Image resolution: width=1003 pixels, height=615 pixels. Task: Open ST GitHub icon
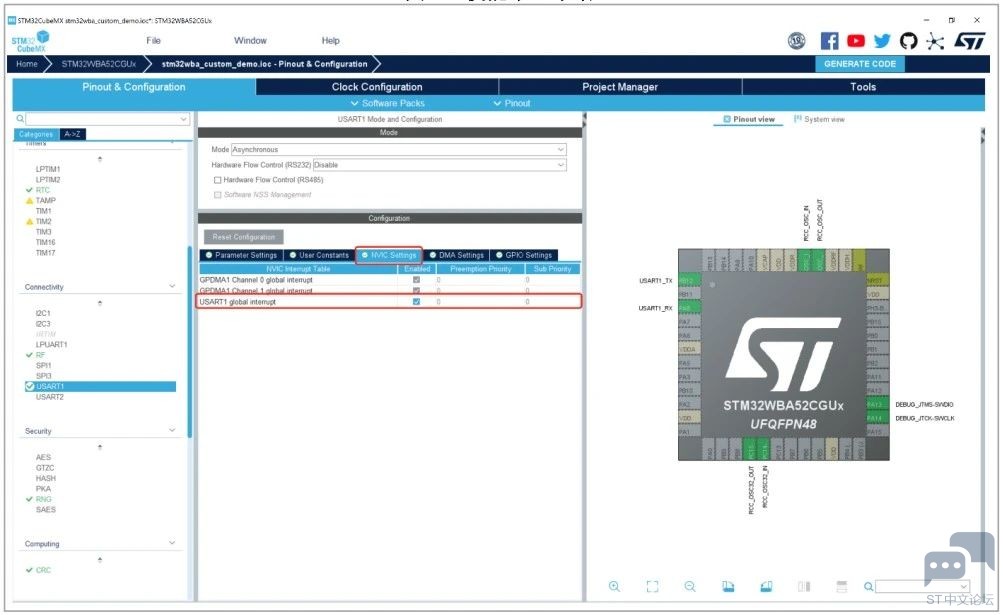pos(908,41)
